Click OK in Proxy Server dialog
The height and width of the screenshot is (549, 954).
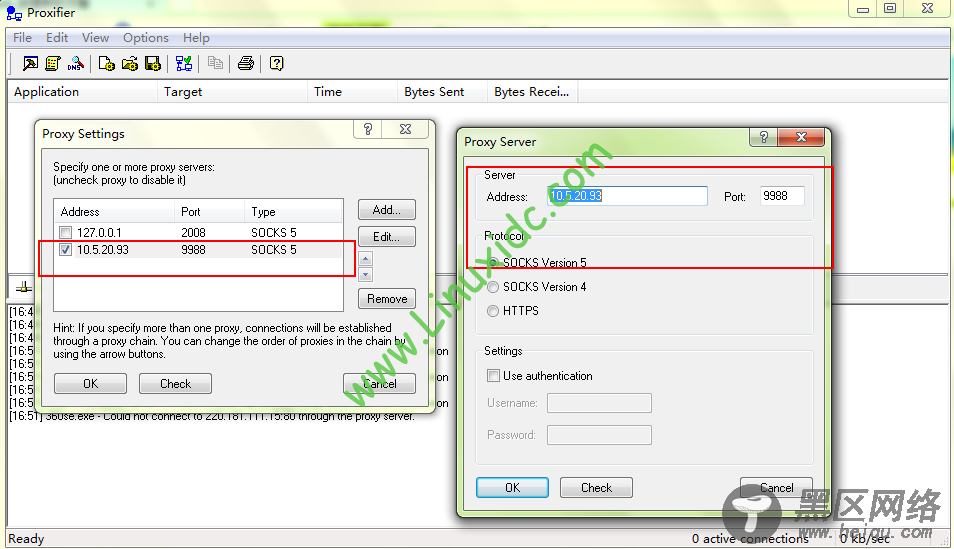(512, 488)
